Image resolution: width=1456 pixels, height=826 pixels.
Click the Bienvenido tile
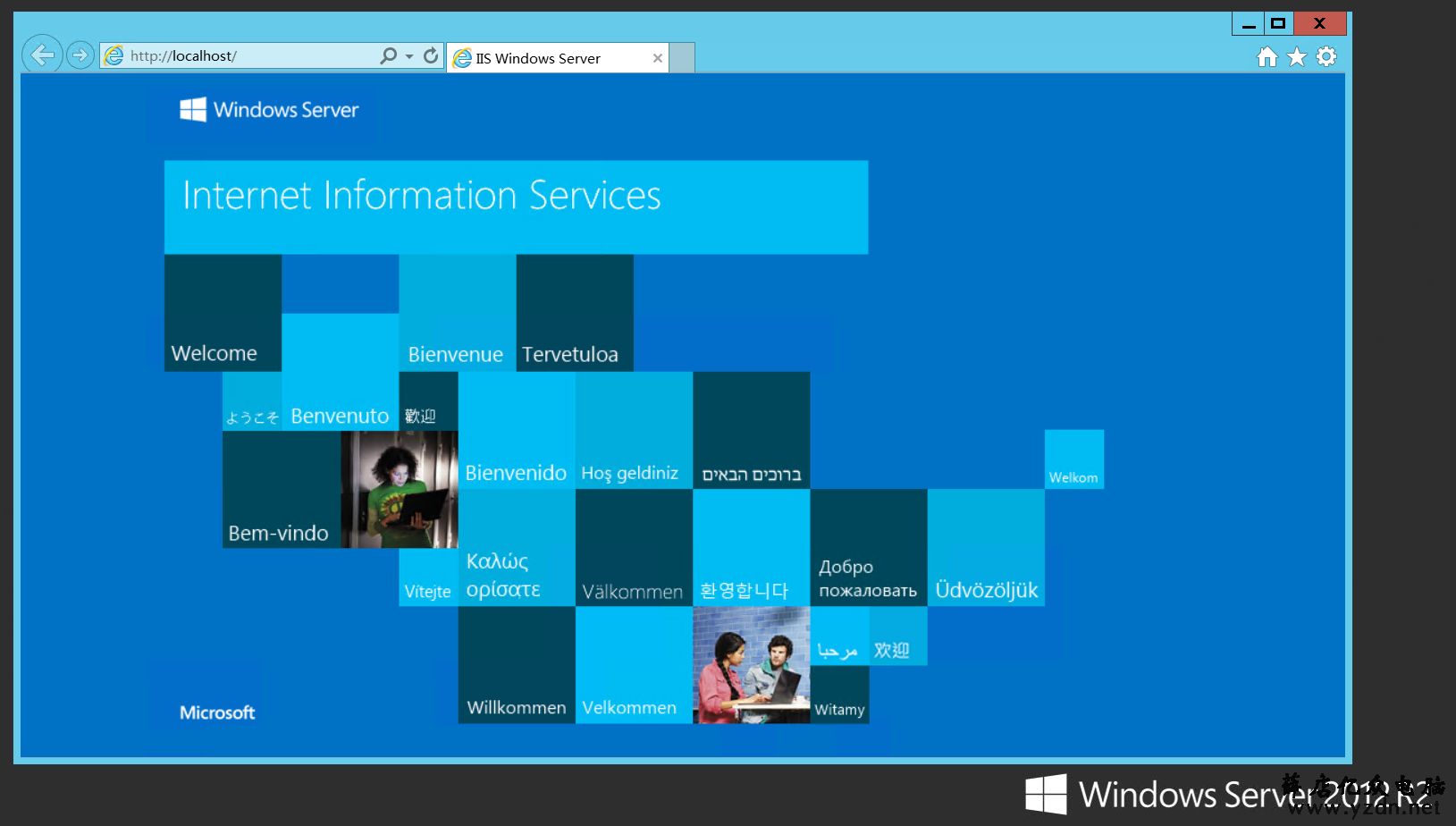tap(517, 430)
